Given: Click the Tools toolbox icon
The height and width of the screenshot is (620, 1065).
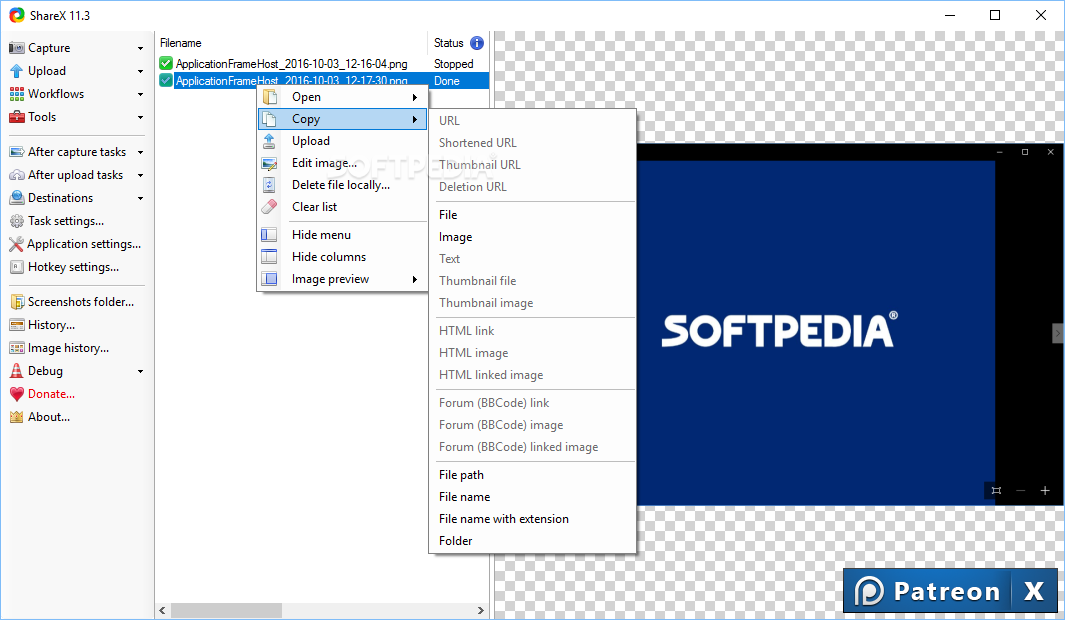Looking at the screenshot, I should click(x=16, y=117).
